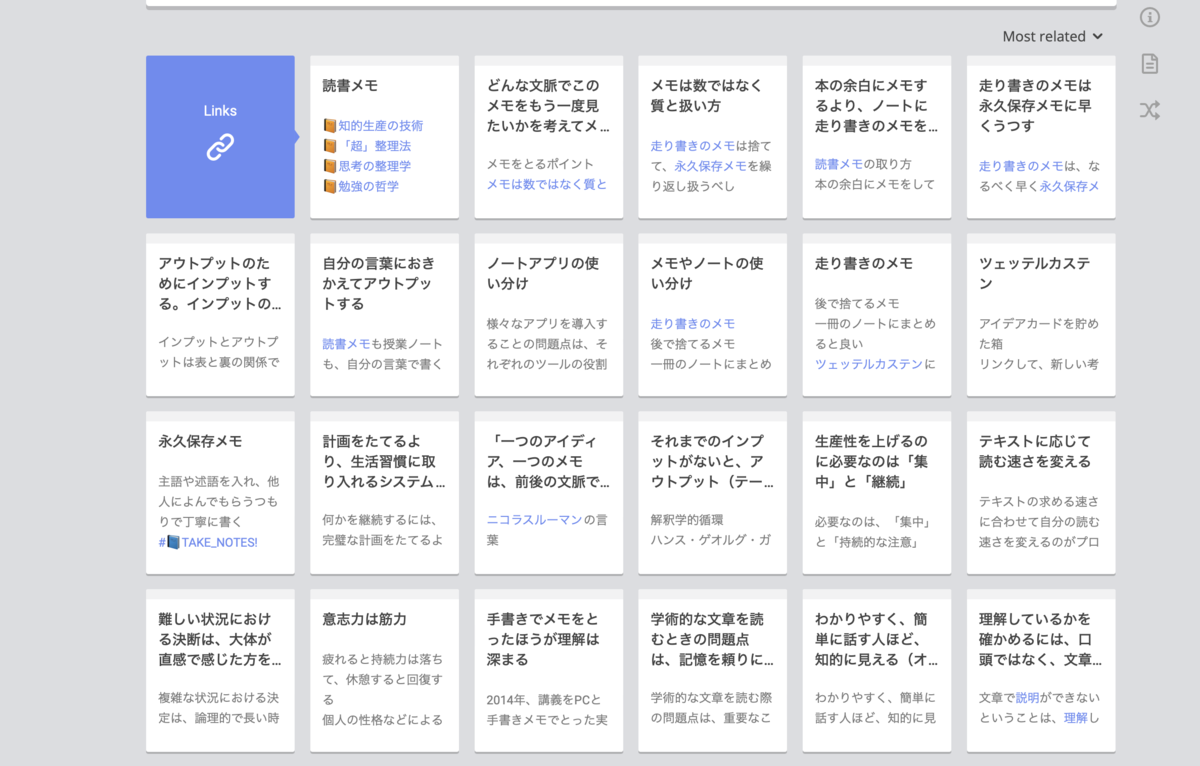This screenshot has width=1200, height=766.
Task: Follow the ニコラスルーマン link
Action: (534, 520)
